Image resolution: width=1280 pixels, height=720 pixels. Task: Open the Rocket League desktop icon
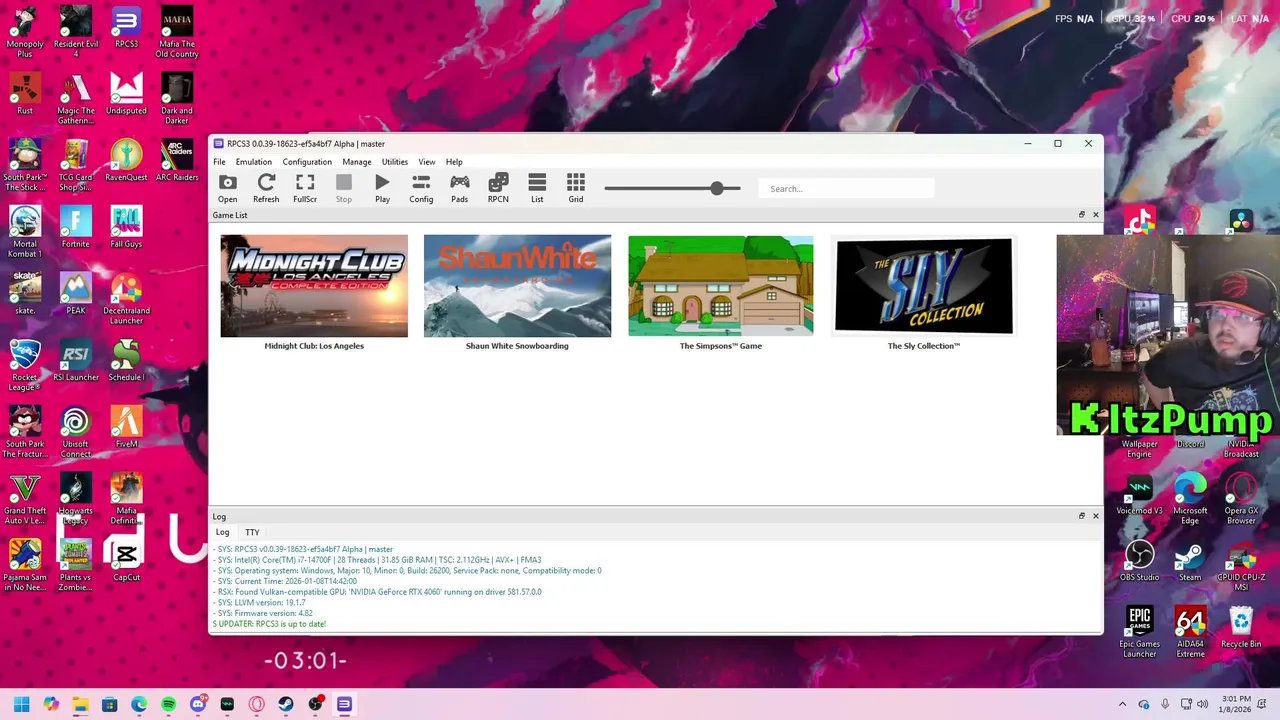tap(25, 365)
